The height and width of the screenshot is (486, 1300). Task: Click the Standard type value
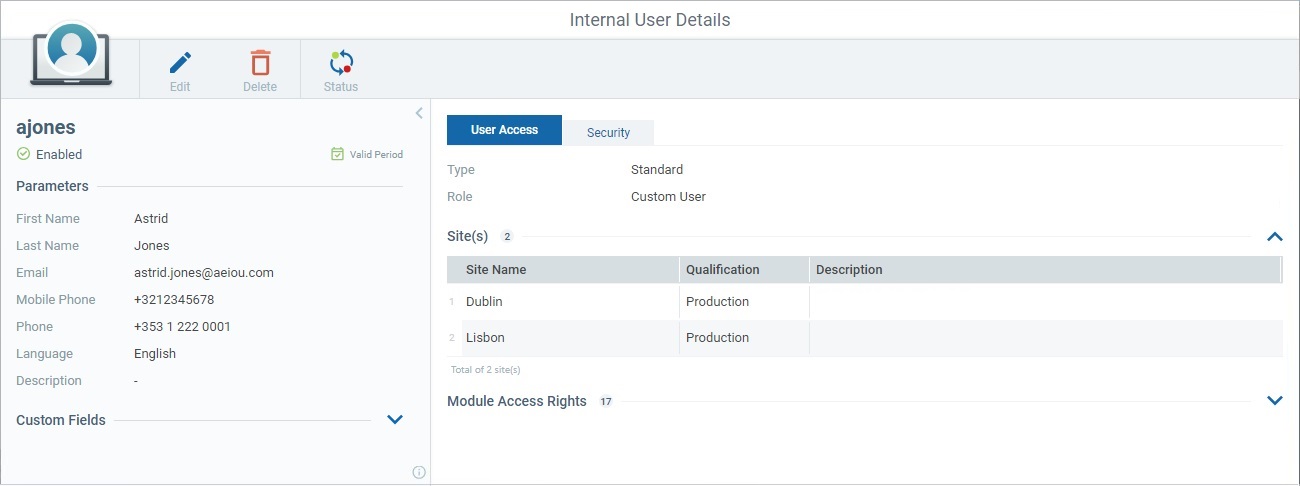point(657,170)
